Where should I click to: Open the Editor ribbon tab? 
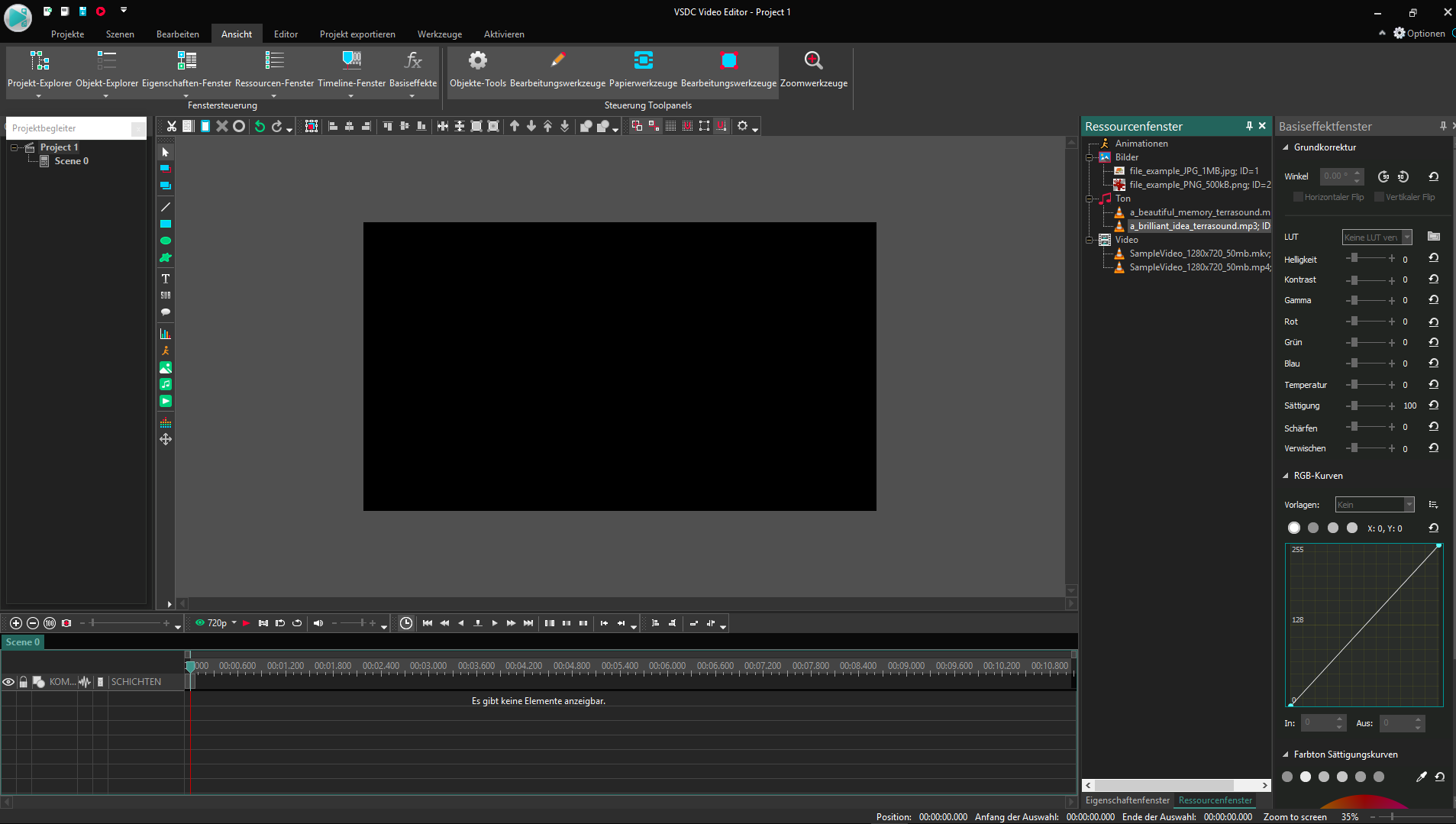286,34
